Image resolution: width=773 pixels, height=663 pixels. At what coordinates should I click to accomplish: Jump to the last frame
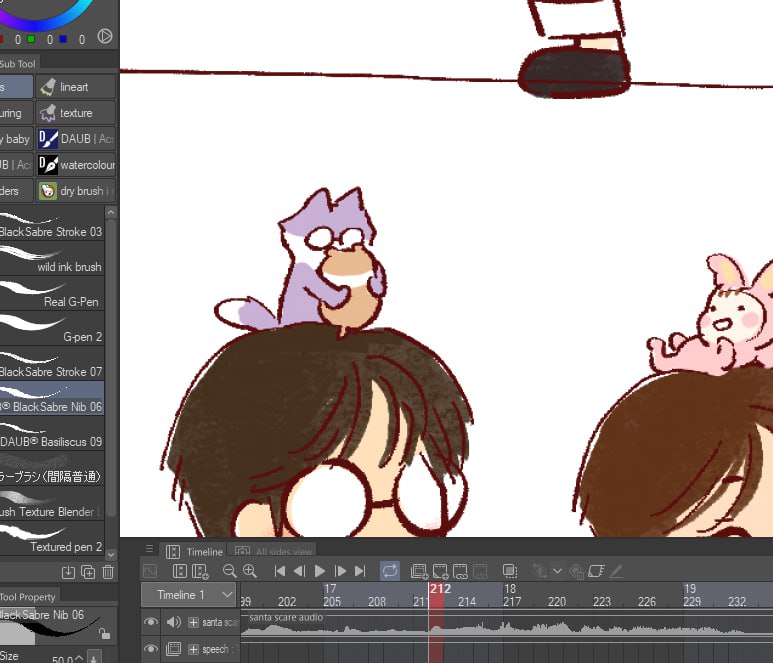[360, 571]
